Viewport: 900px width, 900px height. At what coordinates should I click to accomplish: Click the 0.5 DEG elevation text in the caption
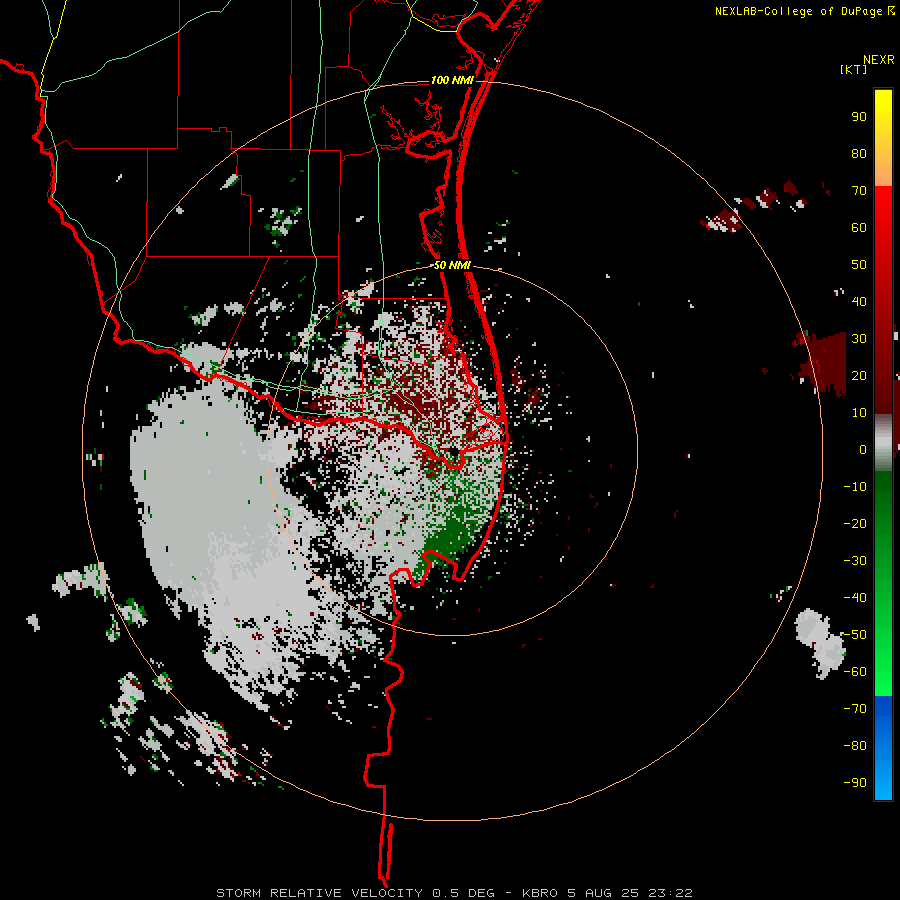tap(463, 893)
